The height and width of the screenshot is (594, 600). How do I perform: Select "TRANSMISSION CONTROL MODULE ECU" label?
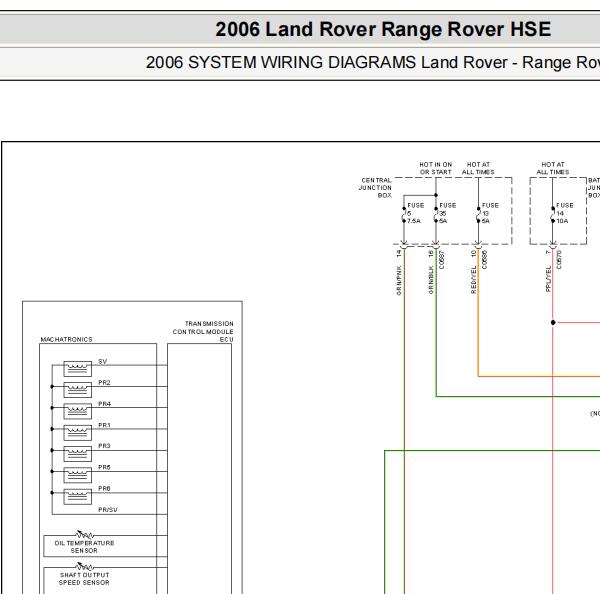click(x=203, y=331)
